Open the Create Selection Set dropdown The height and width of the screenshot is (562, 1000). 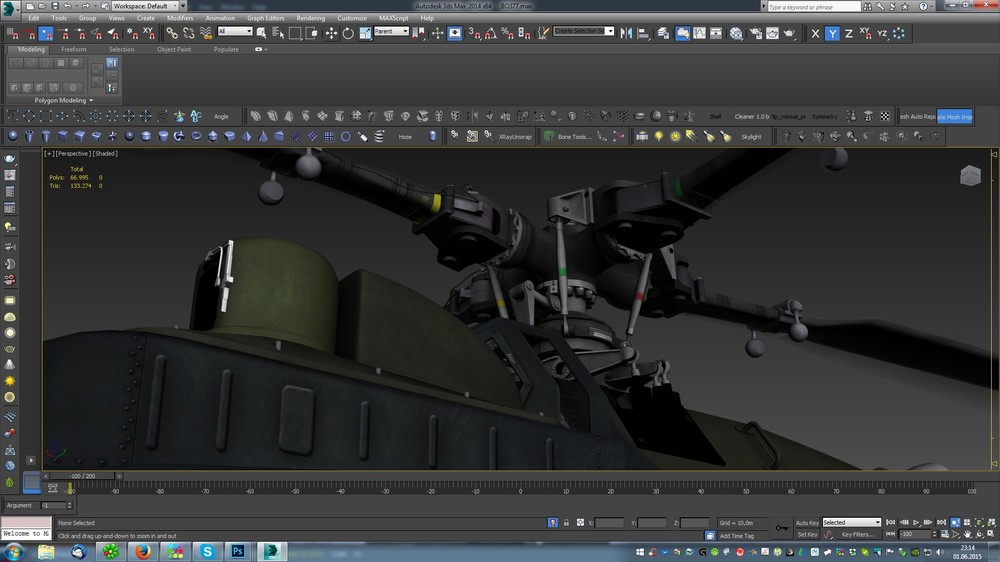[584, 31]
